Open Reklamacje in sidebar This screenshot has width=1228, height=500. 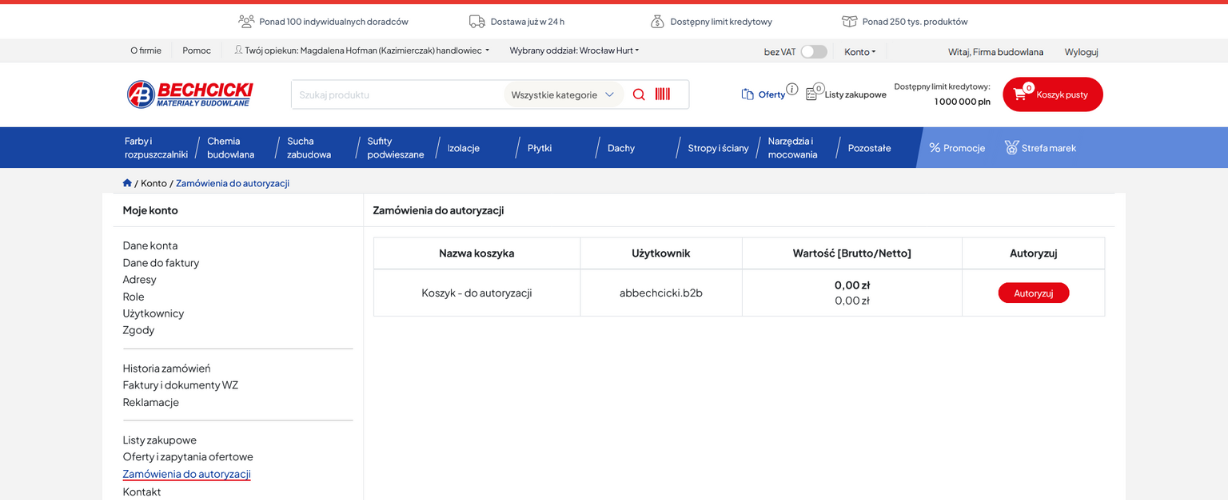pos(151,402)
